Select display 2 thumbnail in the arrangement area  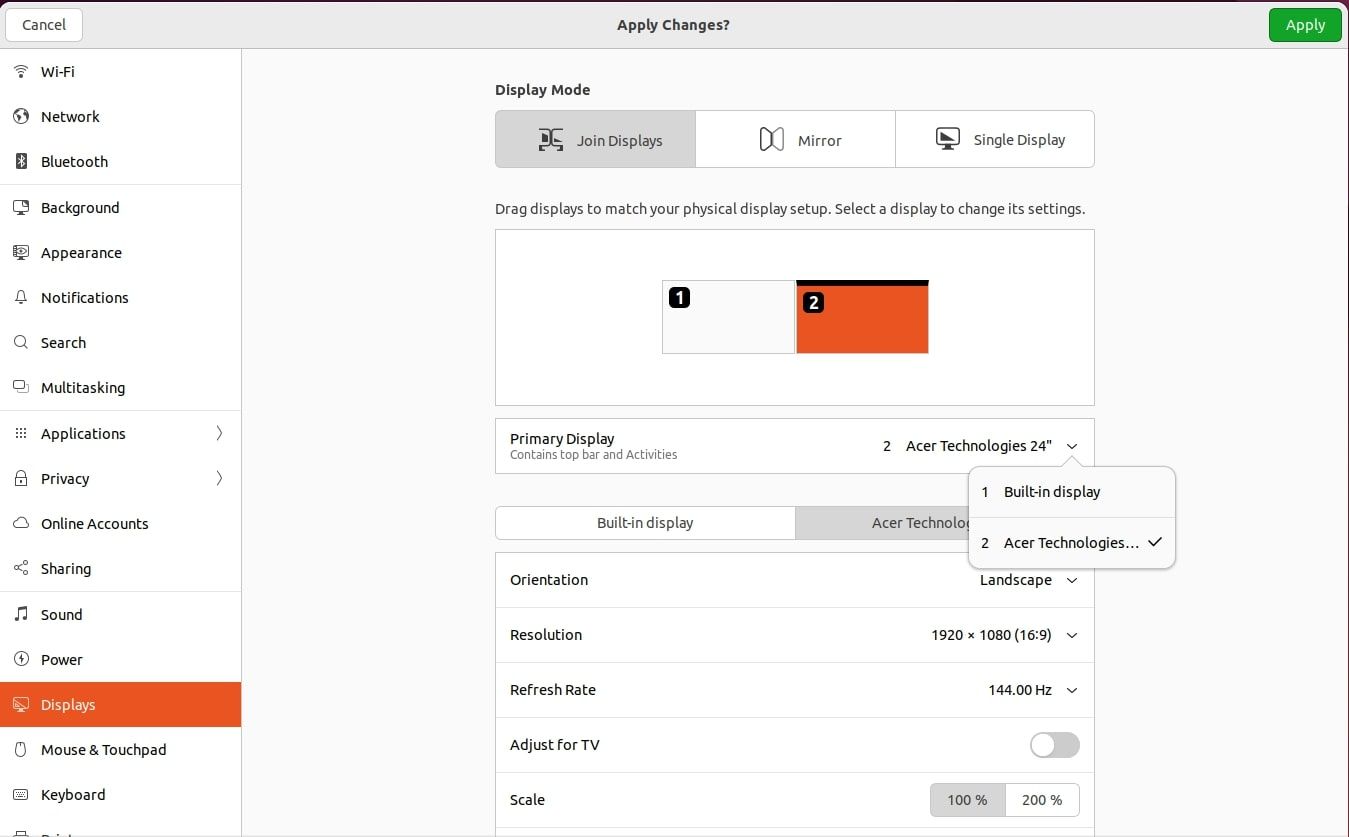[862, 317]
